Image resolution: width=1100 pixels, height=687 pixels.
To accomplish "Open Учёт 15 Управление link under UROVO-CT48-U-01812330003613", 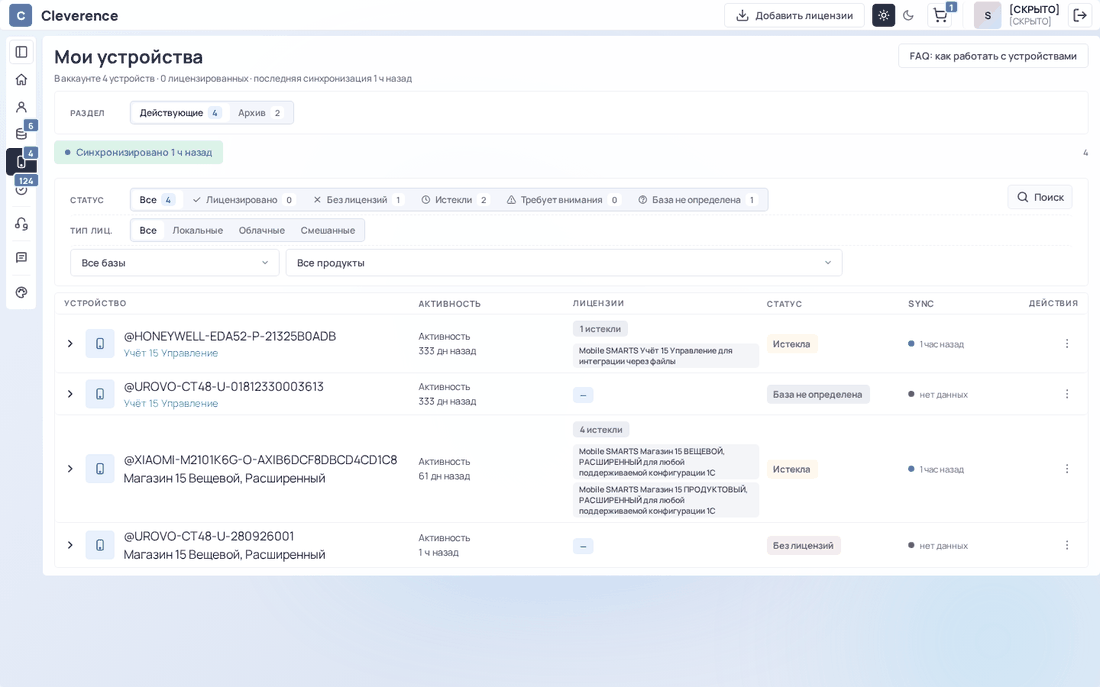I will (x=170, y=403).
